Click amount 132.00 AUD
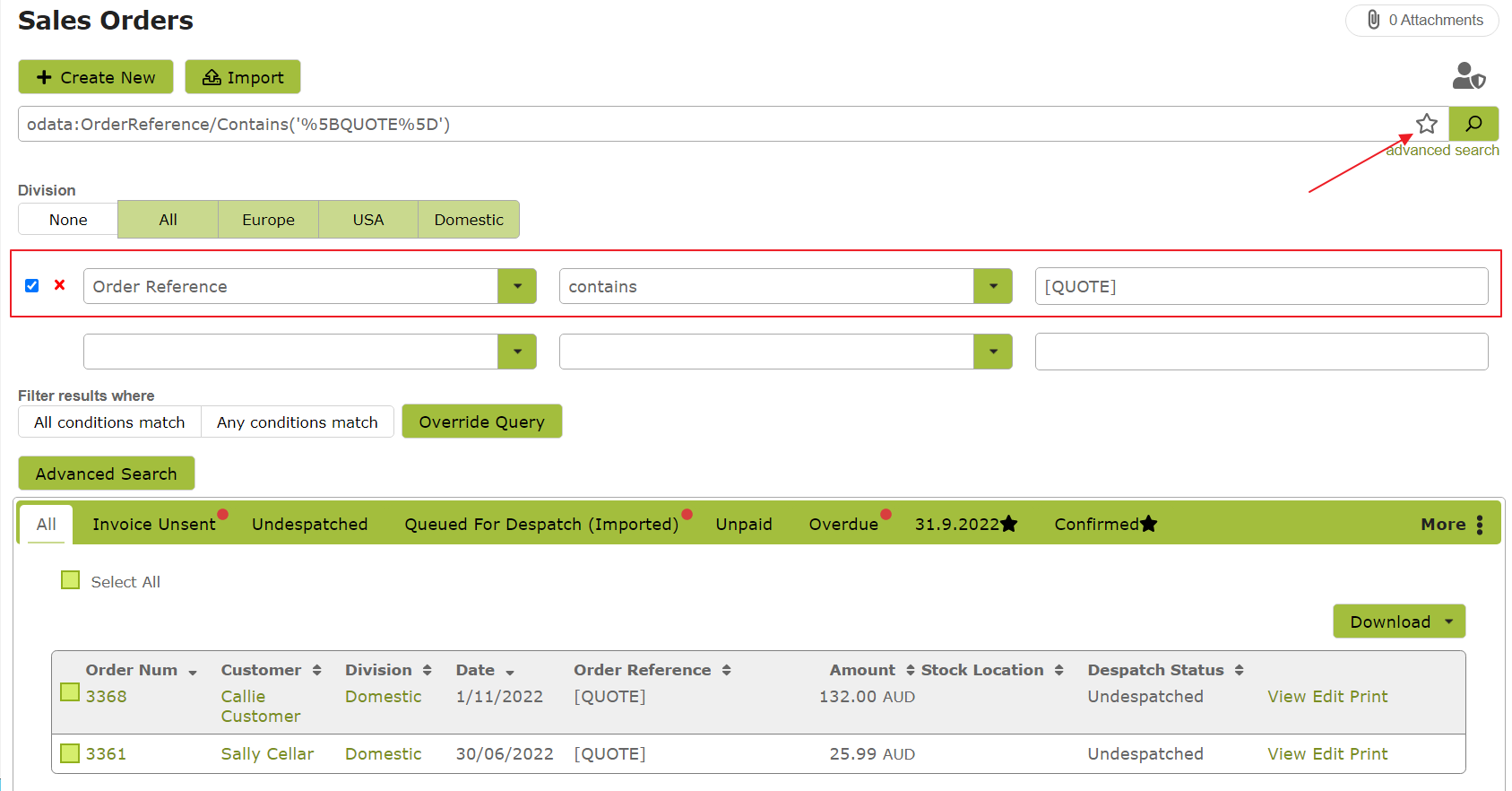Viewport: 1512px width, 791px height. click(867, 697)
